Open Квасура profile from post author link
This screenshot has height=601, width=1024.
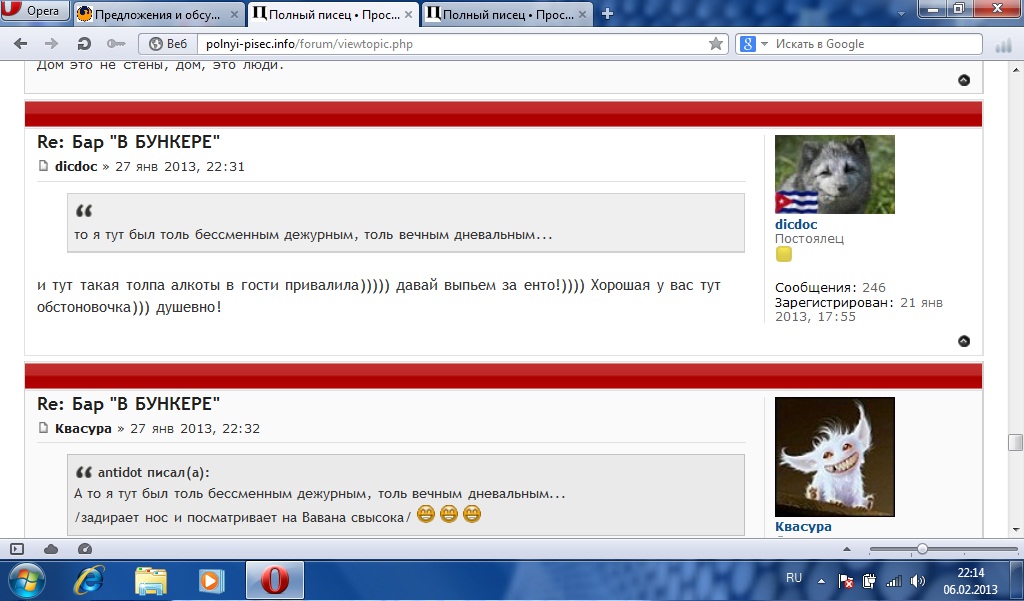click(83, 429)
